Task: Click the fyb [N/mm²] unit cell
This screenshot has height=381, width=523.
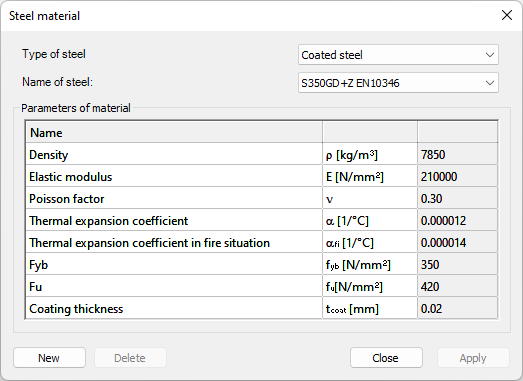Action: pos(370,265)
